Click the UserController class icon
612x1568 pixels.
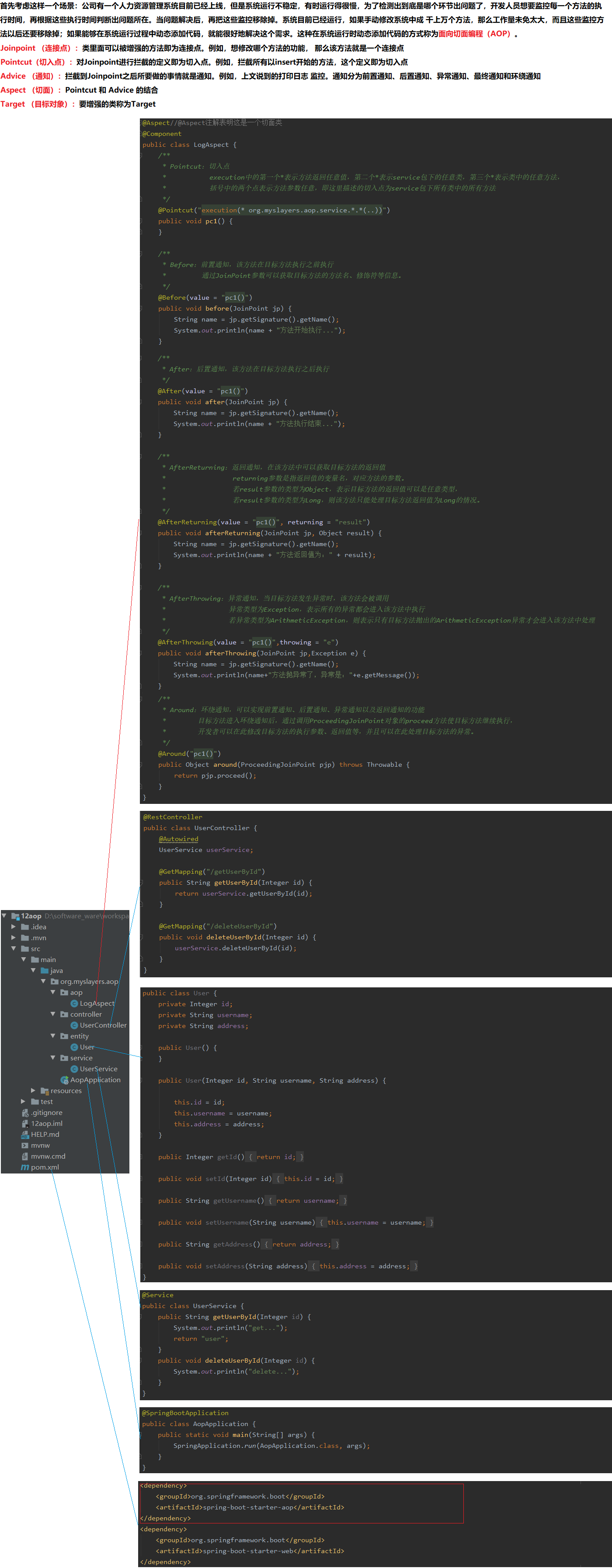pos(74,1025)
